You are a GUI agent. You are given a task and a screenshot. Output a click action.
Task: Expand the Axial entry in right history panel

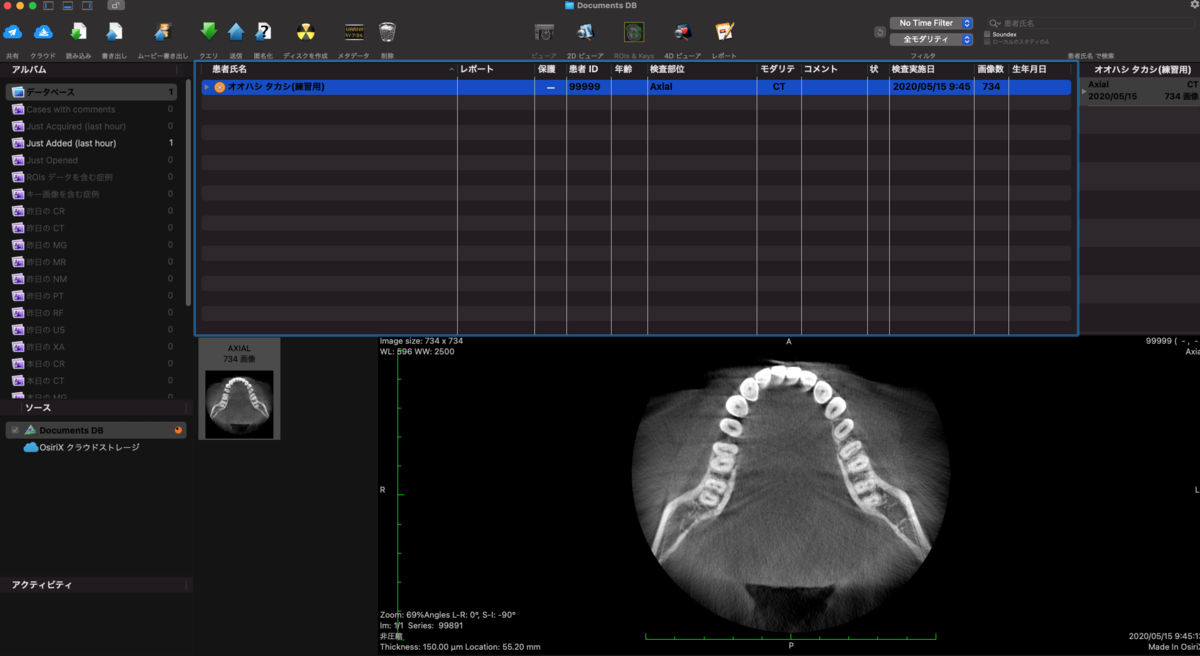coord(1083,91)
